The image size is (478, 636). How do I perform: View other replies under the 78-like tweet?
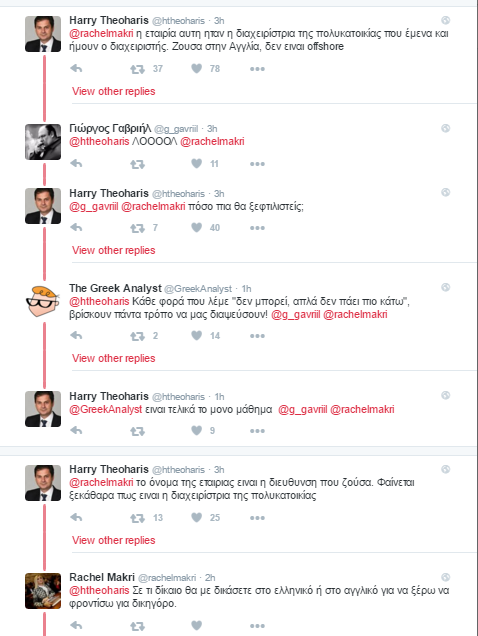pyautogui.click(x=114, y=91)
